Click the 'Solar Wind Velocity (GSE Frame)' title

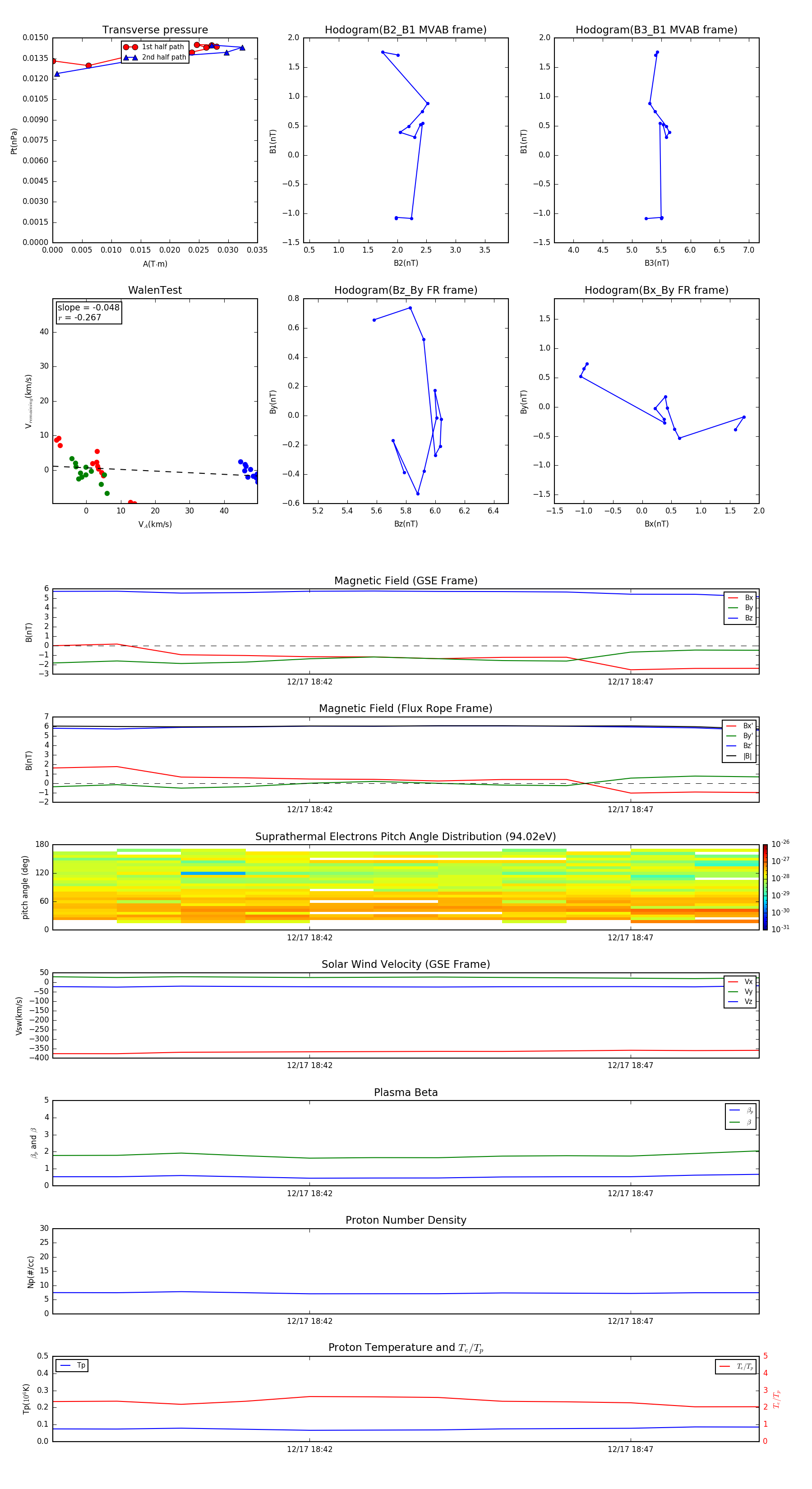(406, 964)
